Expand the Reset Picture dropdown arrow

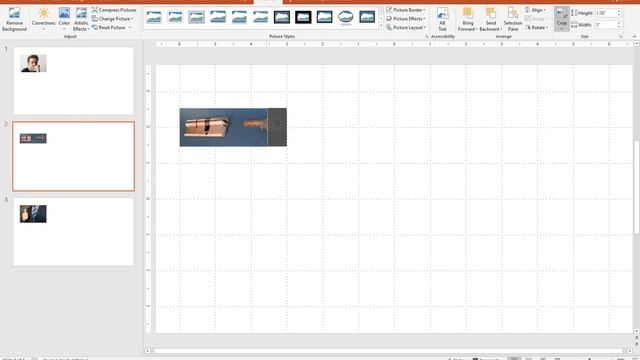130,28
